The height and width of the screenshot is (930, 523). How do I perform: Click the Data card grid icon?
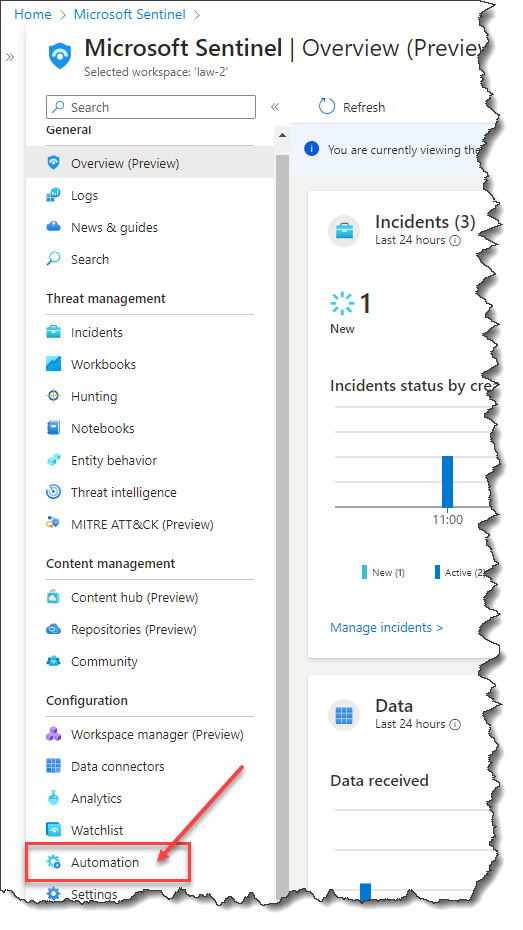344,715
